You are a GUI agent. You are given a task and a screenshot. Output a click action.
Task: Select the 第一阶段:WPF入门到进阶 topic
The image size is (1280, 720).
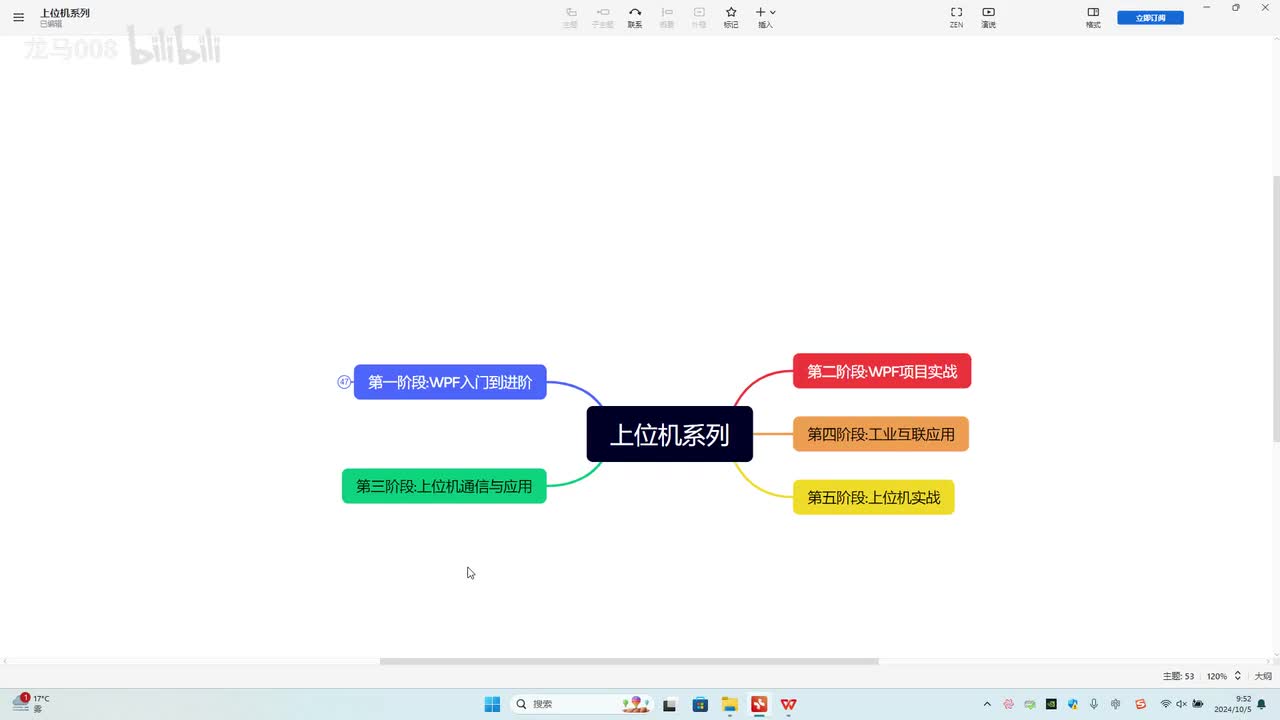[450, 382]
